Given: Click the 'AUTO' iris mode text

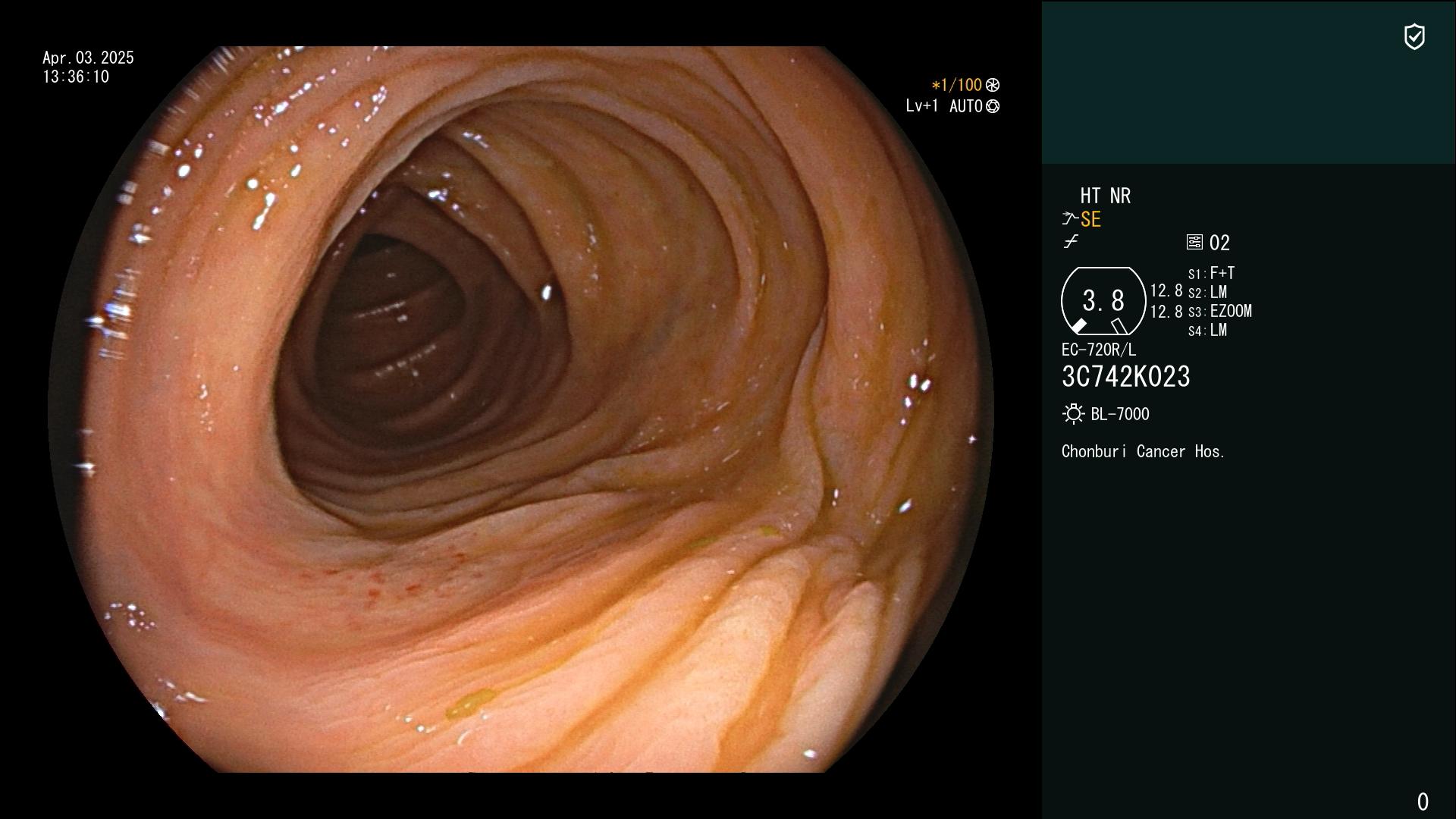Looking at the screenshot, I should [966, 106].
